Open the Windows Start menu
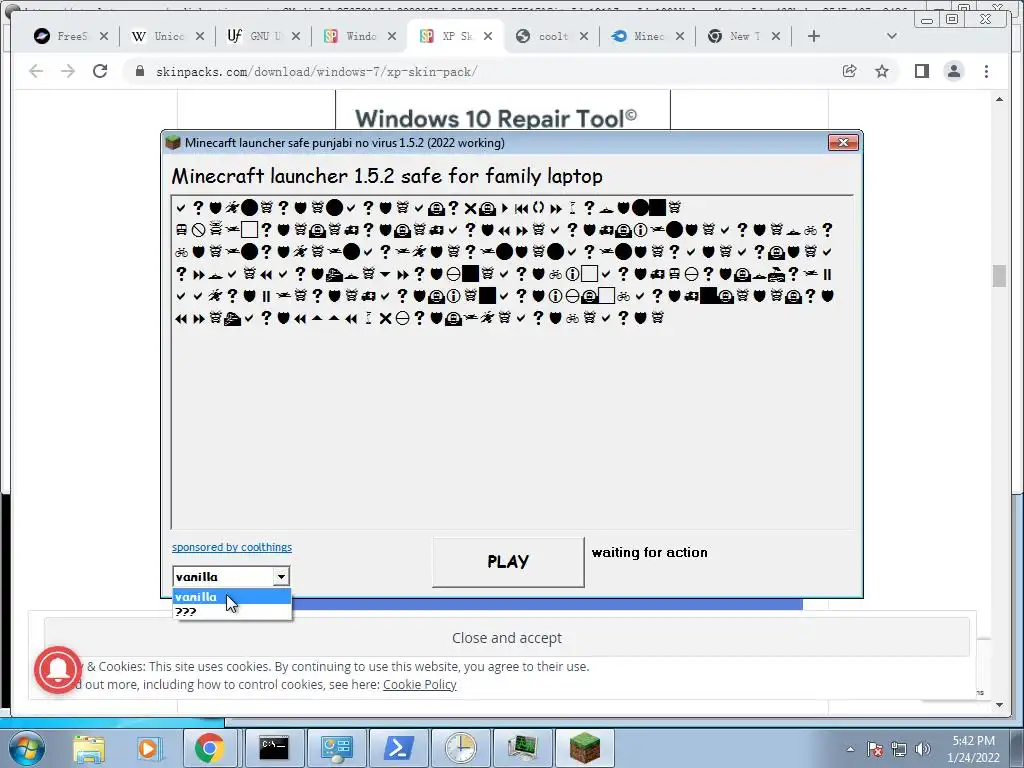Screen dimensions: 1024x768 point(26,748)
